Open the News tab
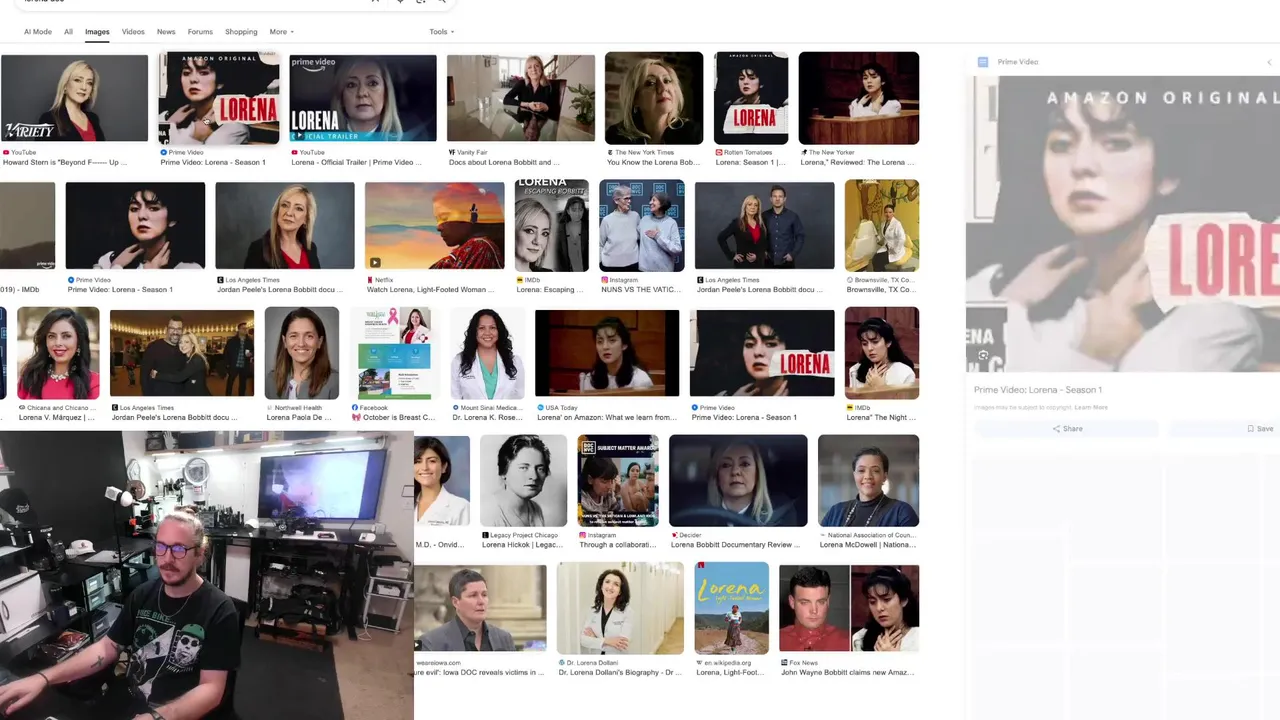The image size is (1280, 720). (x=166, y=32)
